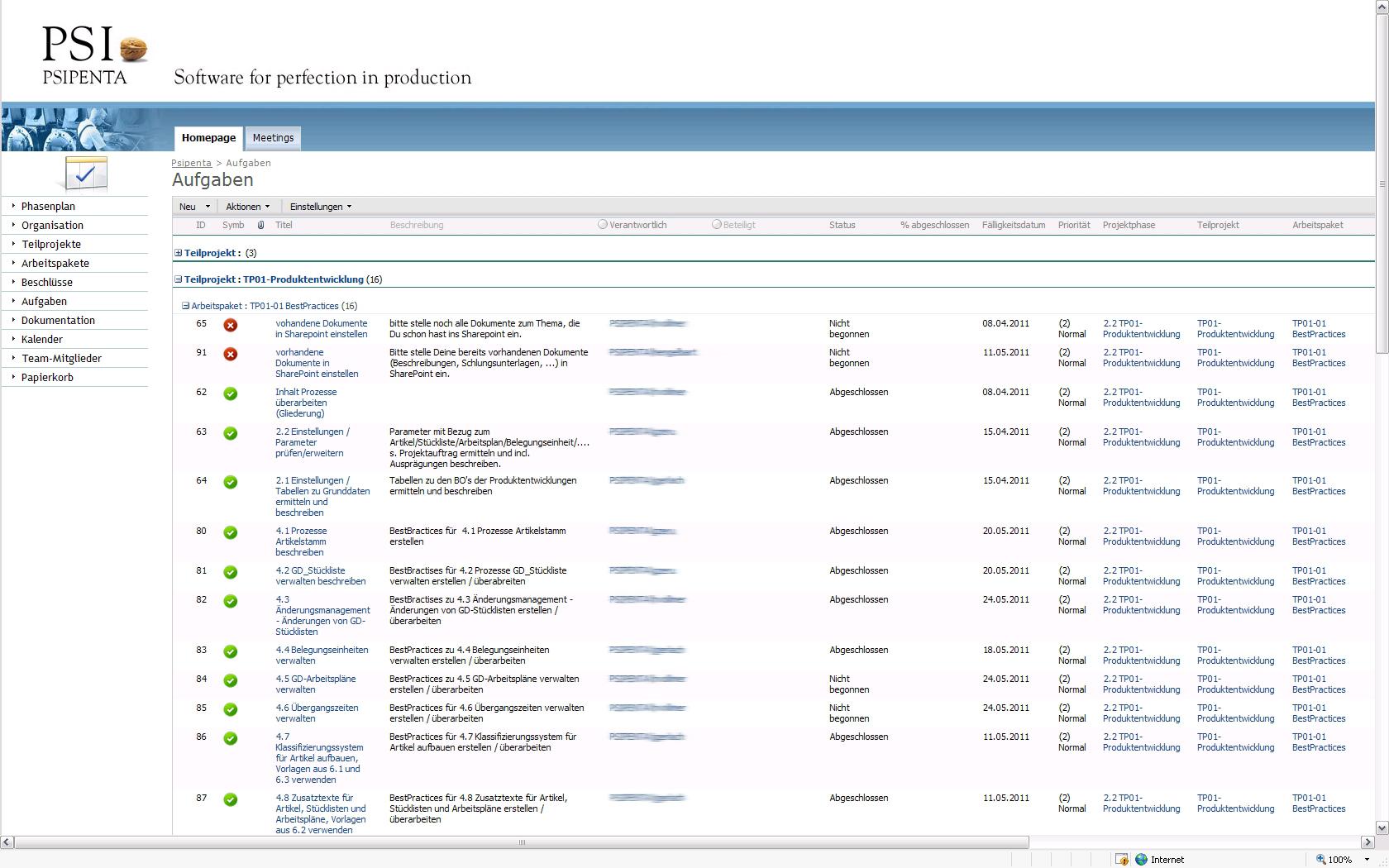Click red error status icon for task 65

pyautogui.click(x=231, y=326)
